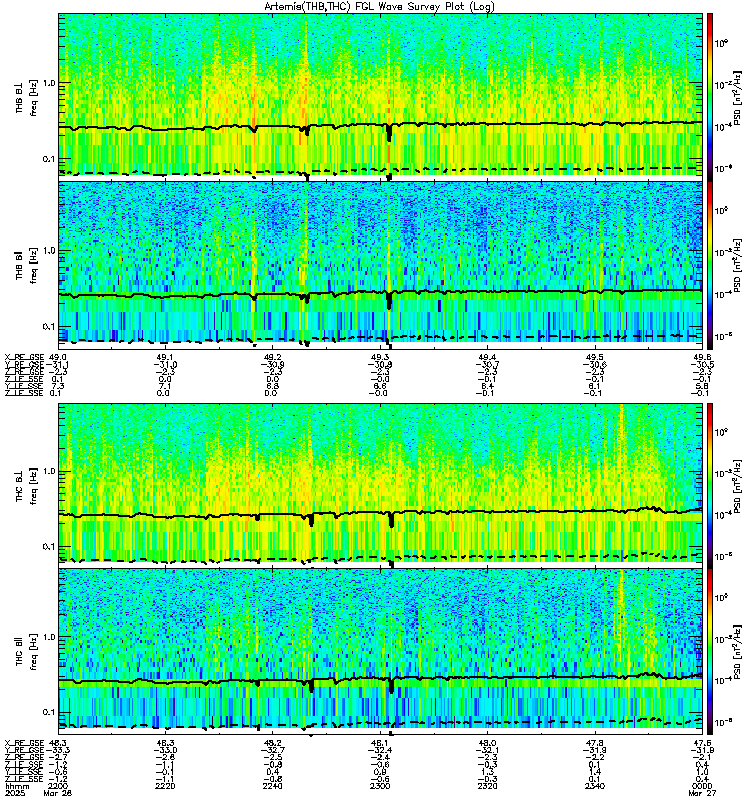Viewport: 750px width, 800px height.
Task: Click the 'THB B⊥ freq [Hz]' axis label
Action: coord(26,97)
